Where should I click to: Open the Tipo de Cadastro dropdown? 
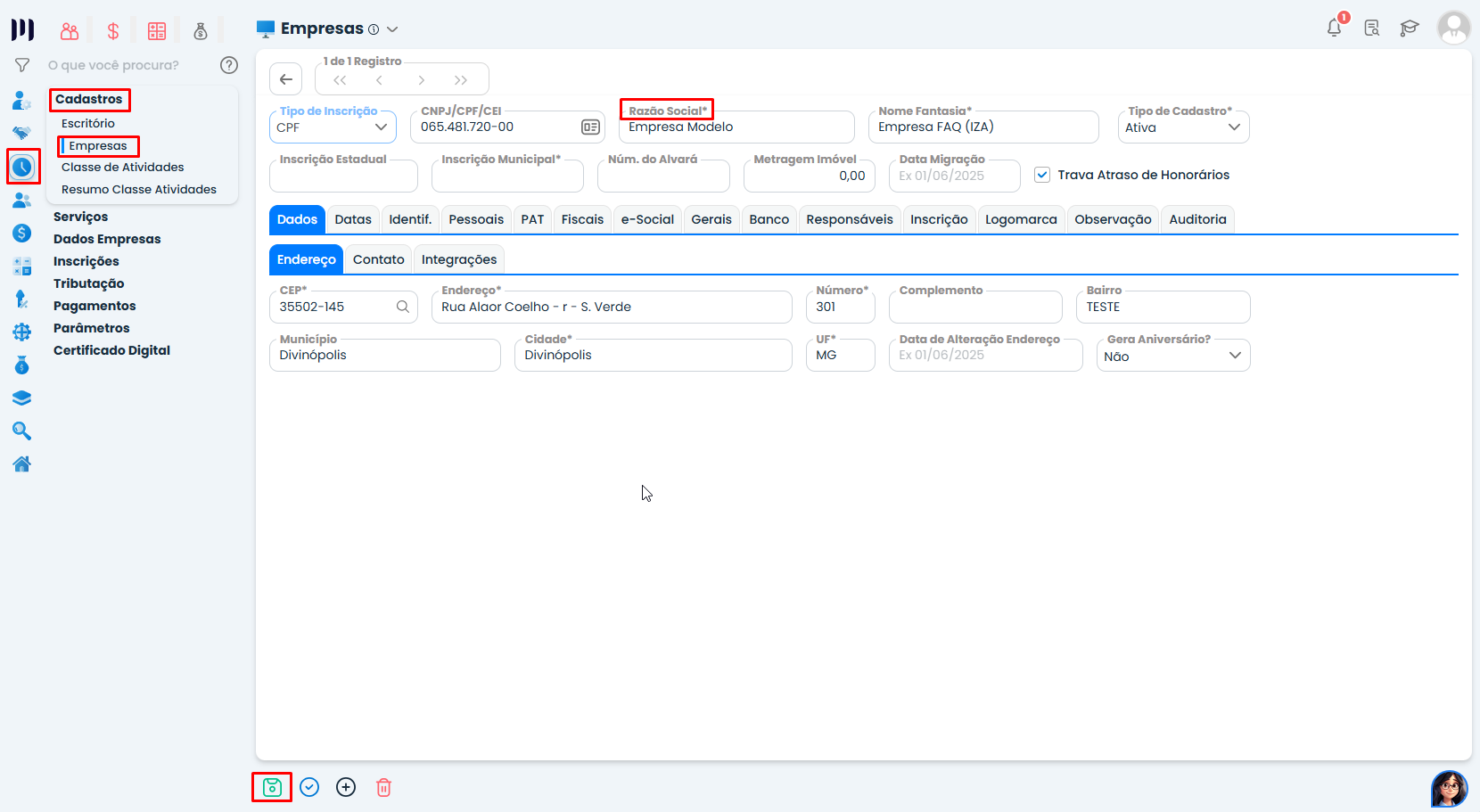pos(1182,127)
